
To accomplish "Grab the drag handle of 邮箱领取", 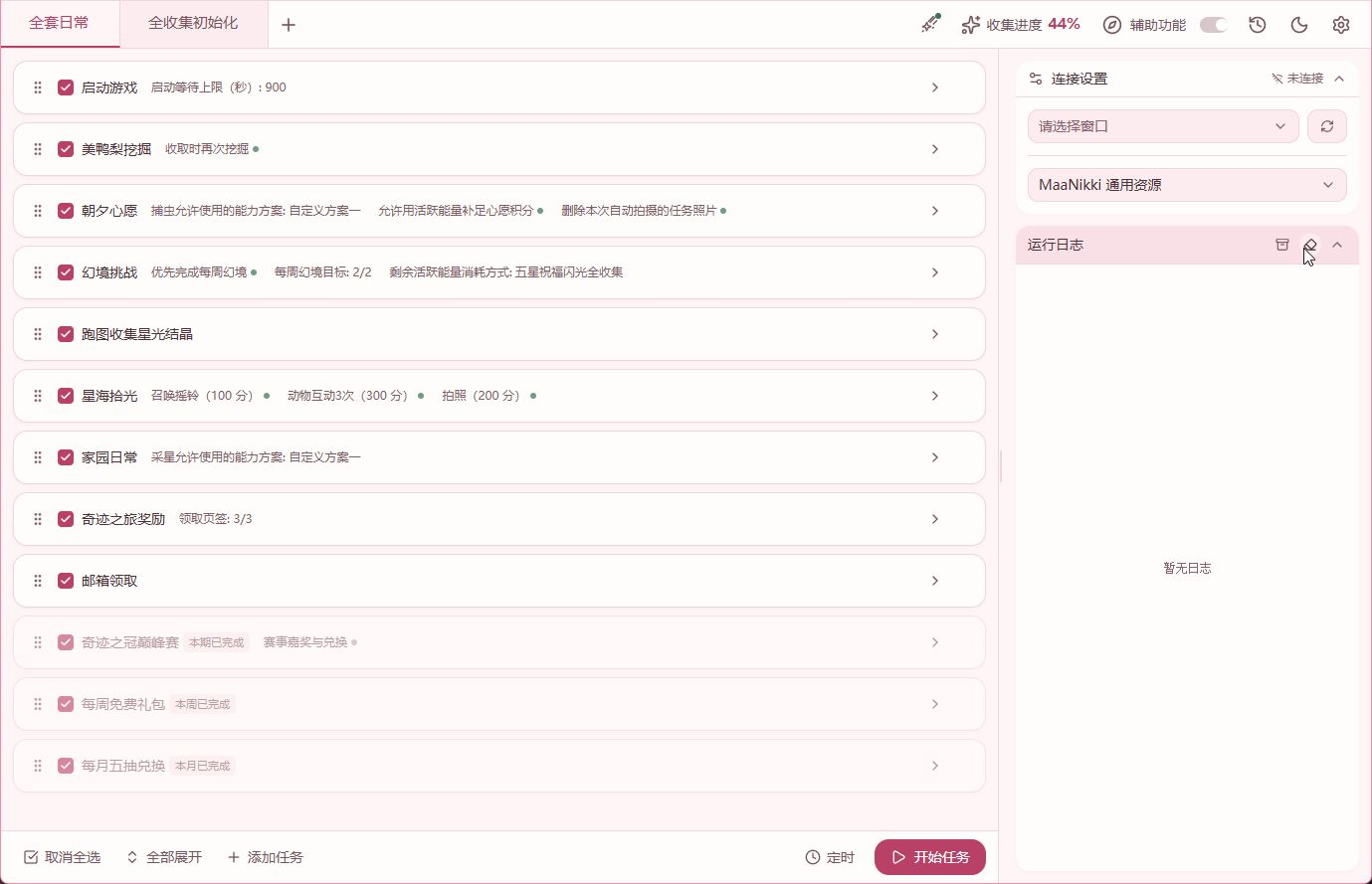I will [38, 581].
